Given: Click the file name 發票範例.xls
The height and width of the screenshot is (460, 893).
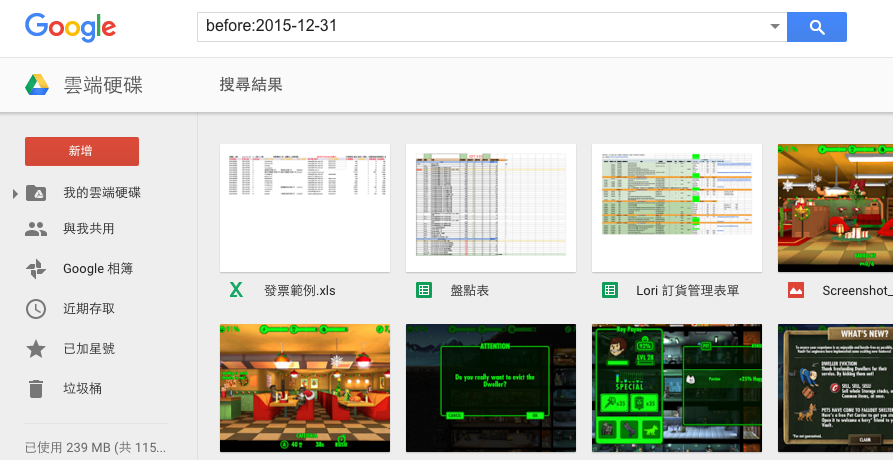Looking at the screenshot, I should 300,290.
